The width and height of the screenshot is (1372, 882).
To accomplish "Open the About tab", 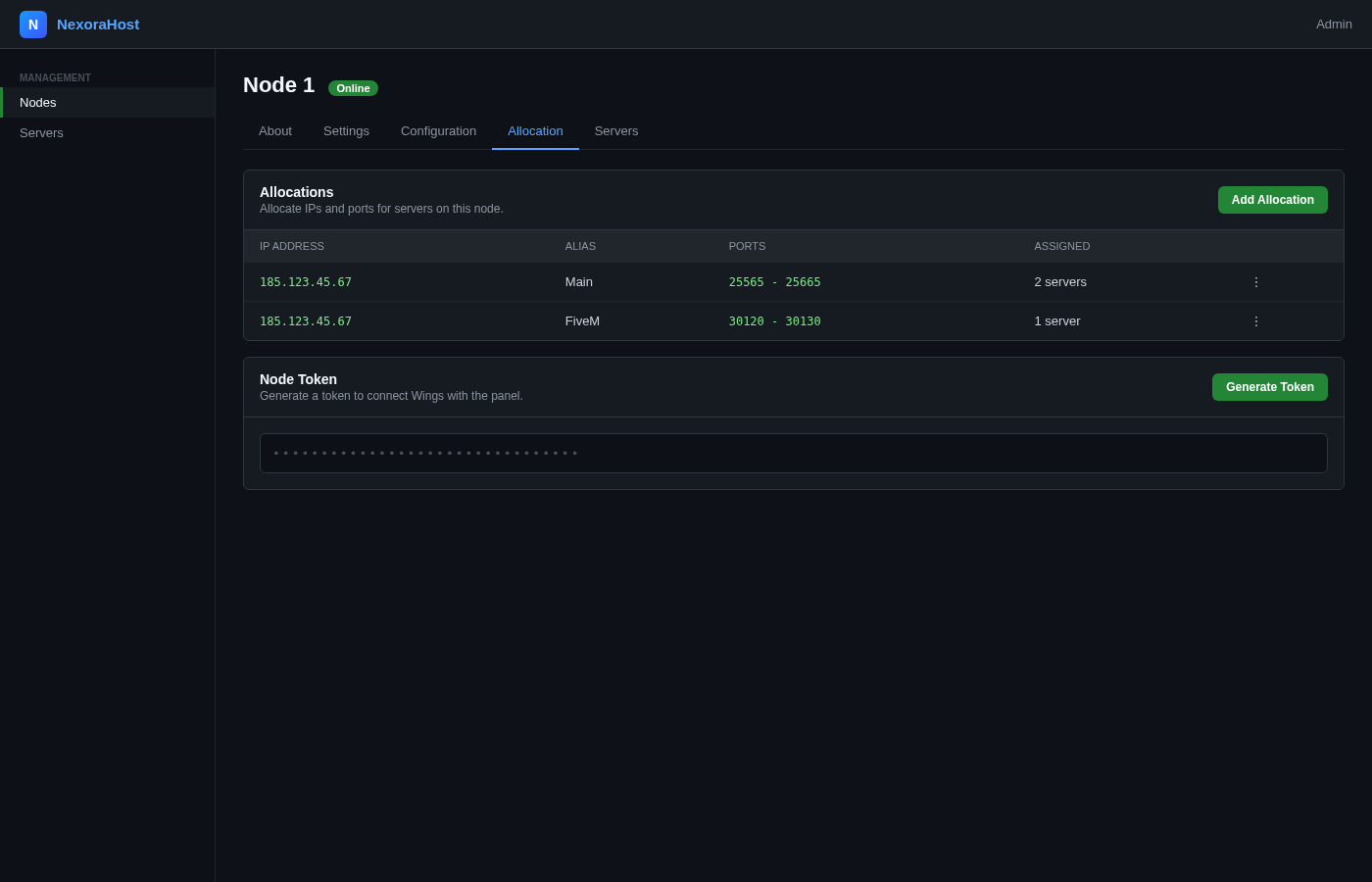I will tap(275, 131).
